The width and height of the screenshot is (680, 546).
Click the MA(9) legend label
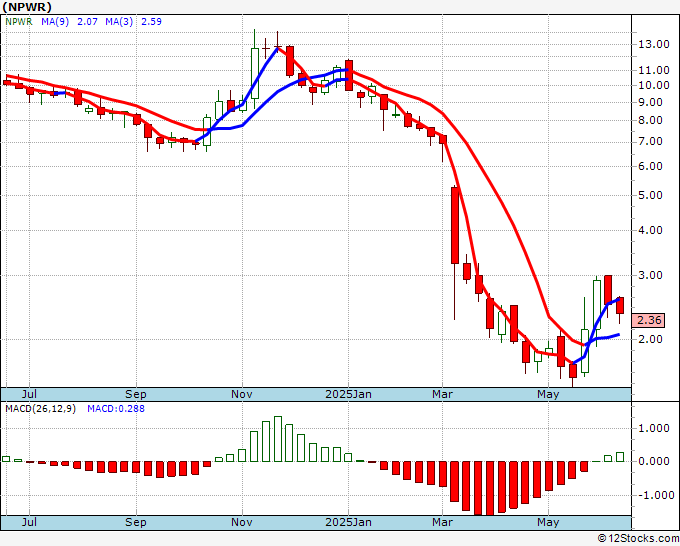click(55, 21)
